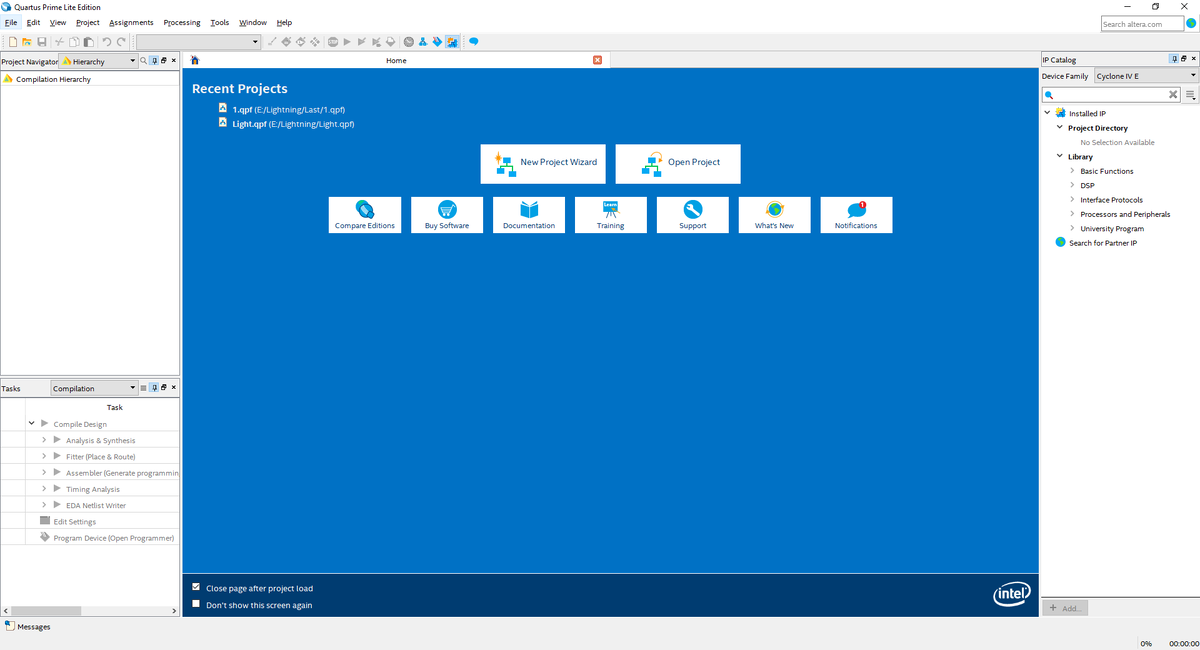This screenshot has width=1200, height=650.
Task: Open Compare Editions tile
Action: [x=365, y=215]
